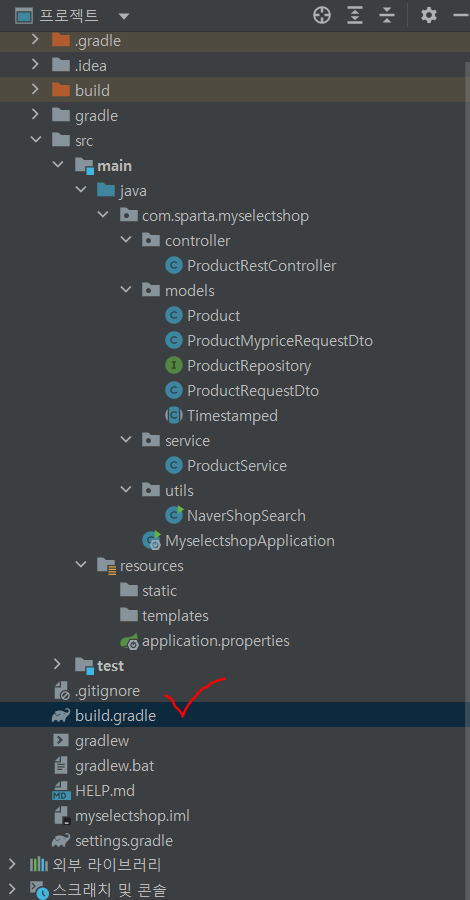This screenshot has height=900, width=470.
Task: Select the utils package label
Action: point(179,491)
